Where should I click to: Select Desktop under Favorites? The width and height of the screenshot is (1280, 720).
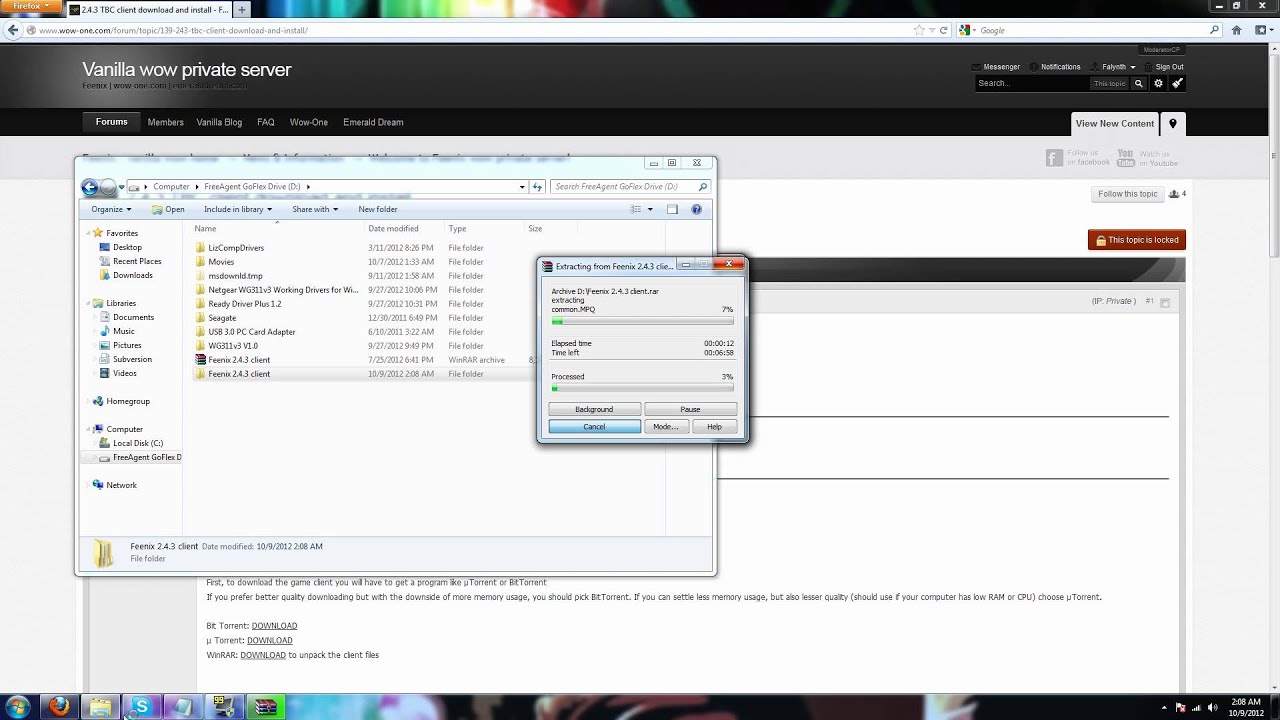click(x=127, y=247)
